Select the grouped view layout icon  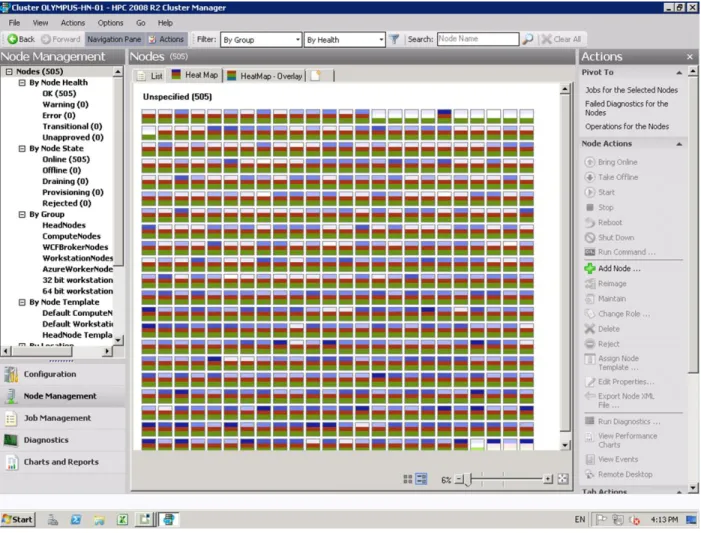click(422, 479)
